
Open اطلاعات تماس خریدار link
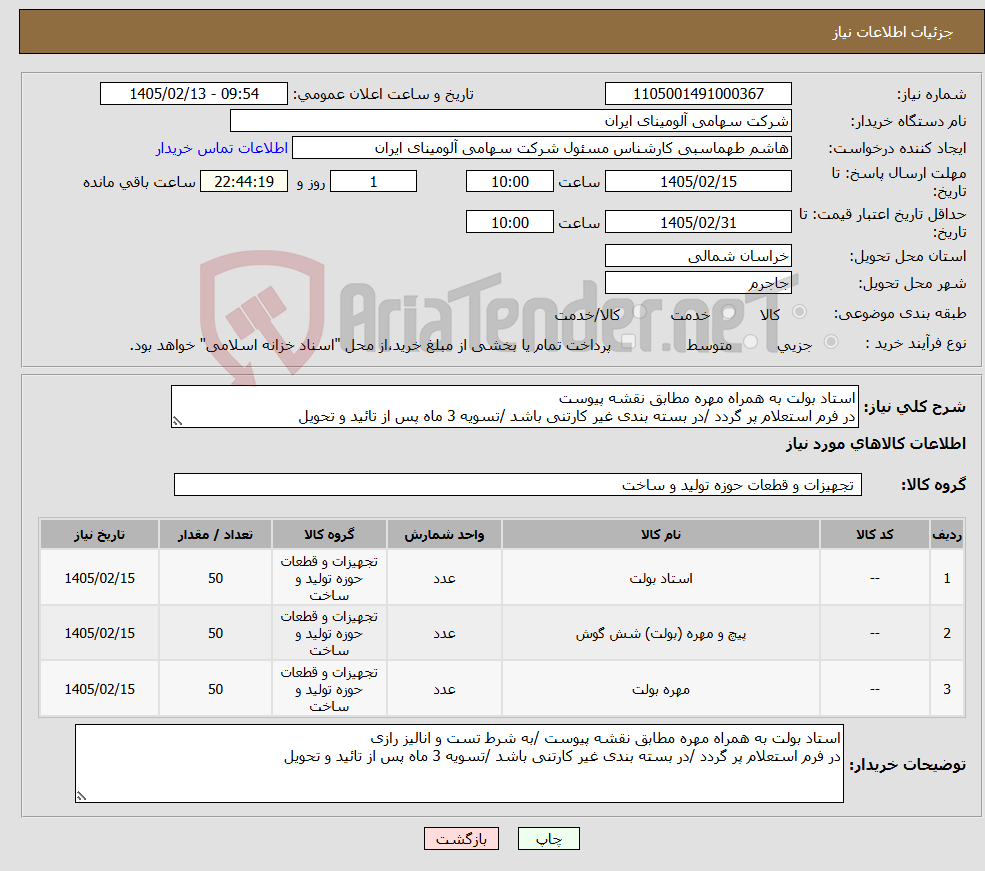pyautogui.click(x=222, y=148)
